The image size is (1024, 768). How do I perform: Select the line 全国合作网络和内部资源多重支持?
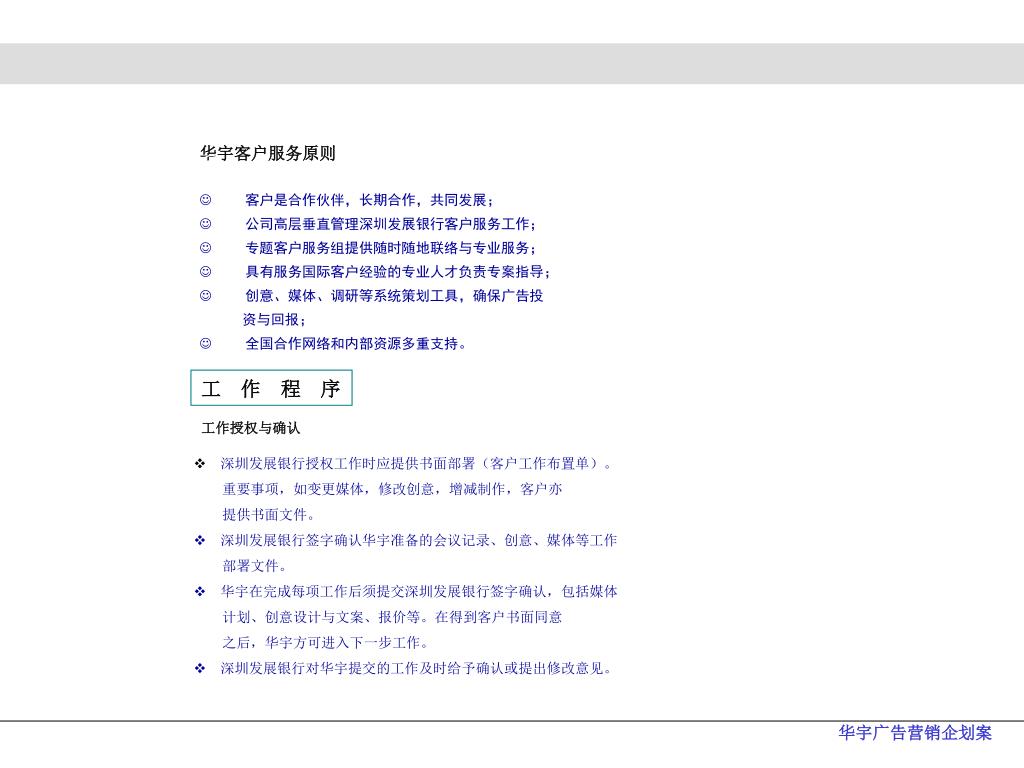(x=355, y=344)
